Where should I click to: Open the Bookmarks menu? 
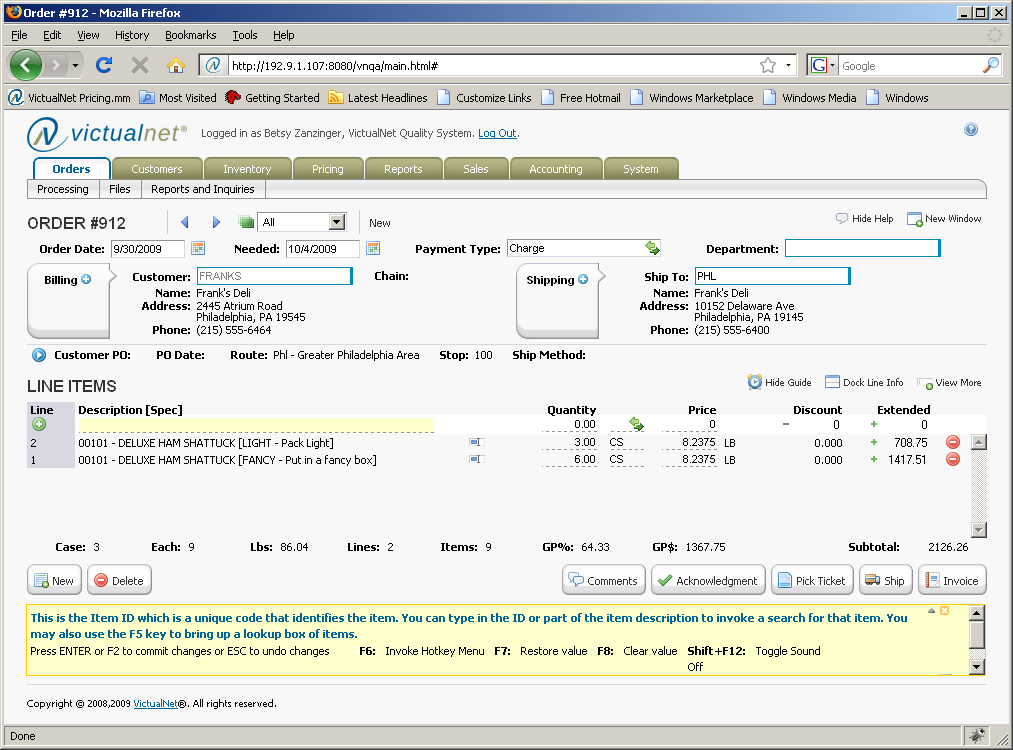[x=190, y=35]
